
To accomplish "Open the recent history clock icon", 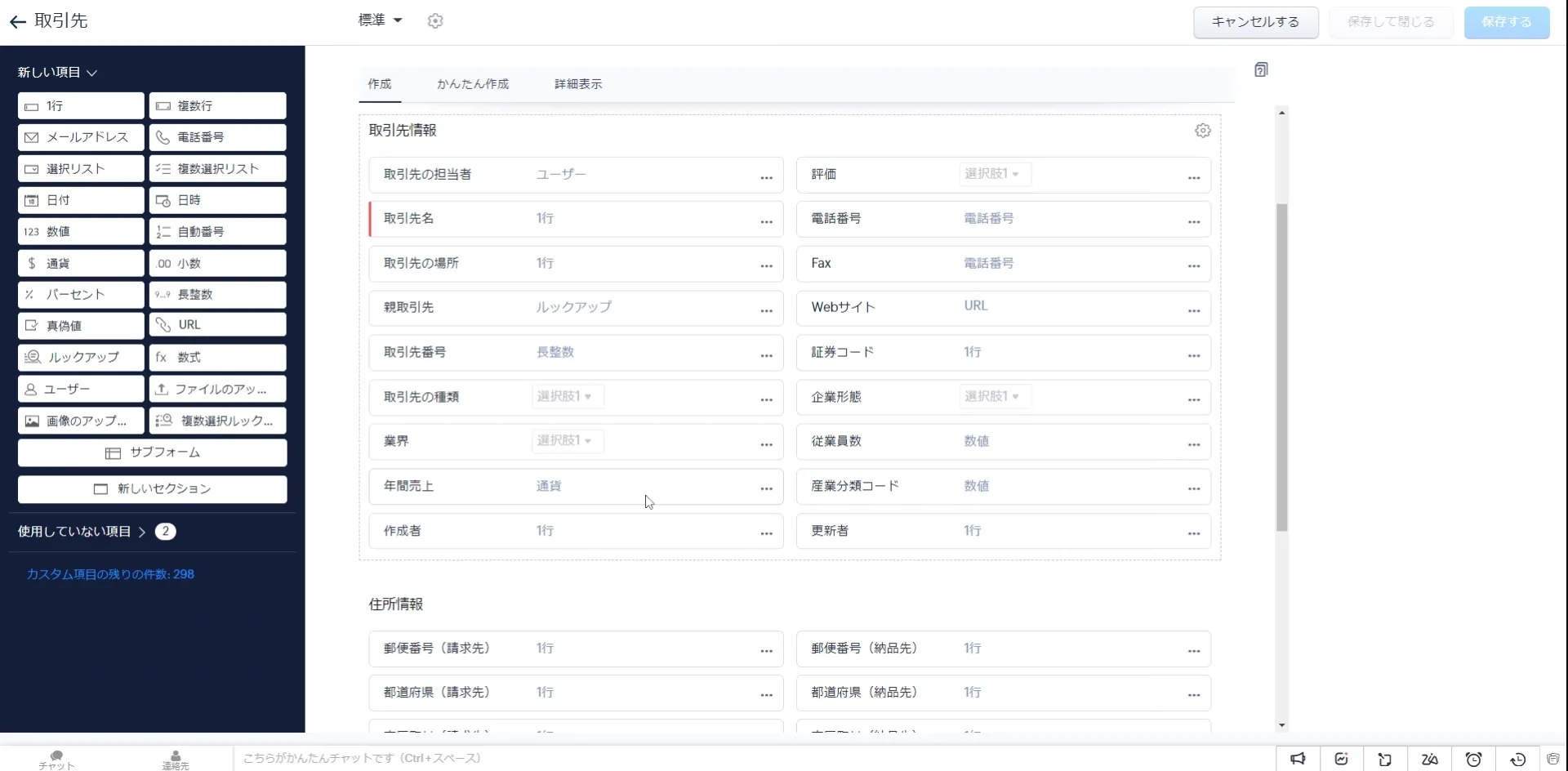I will 1517,759.
